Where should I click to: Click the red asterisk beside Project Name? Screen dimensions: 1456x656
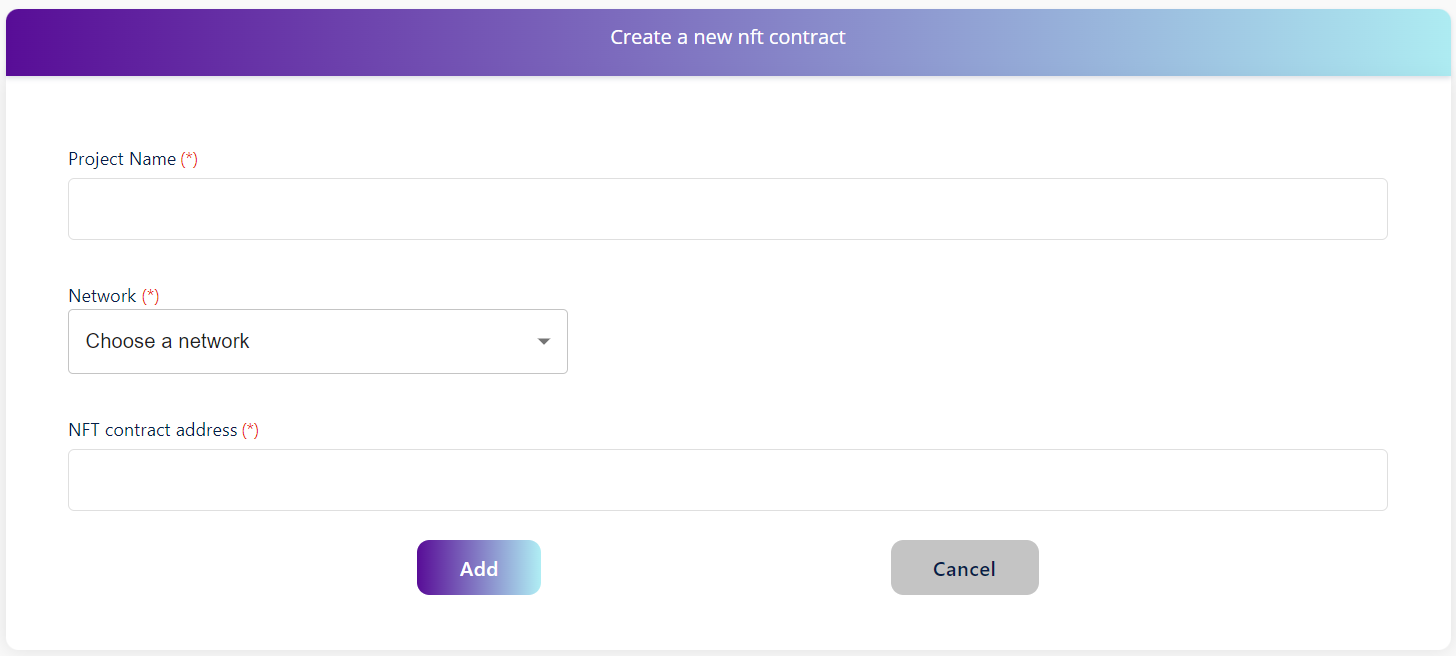coord(189,159)
